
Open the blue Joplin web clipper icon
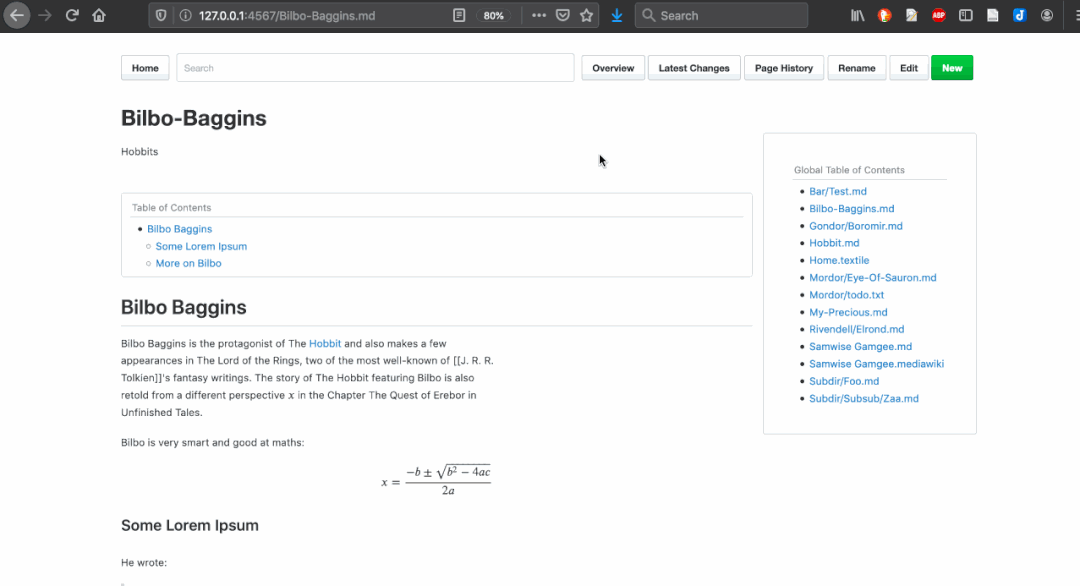(x=1019, y=15)
